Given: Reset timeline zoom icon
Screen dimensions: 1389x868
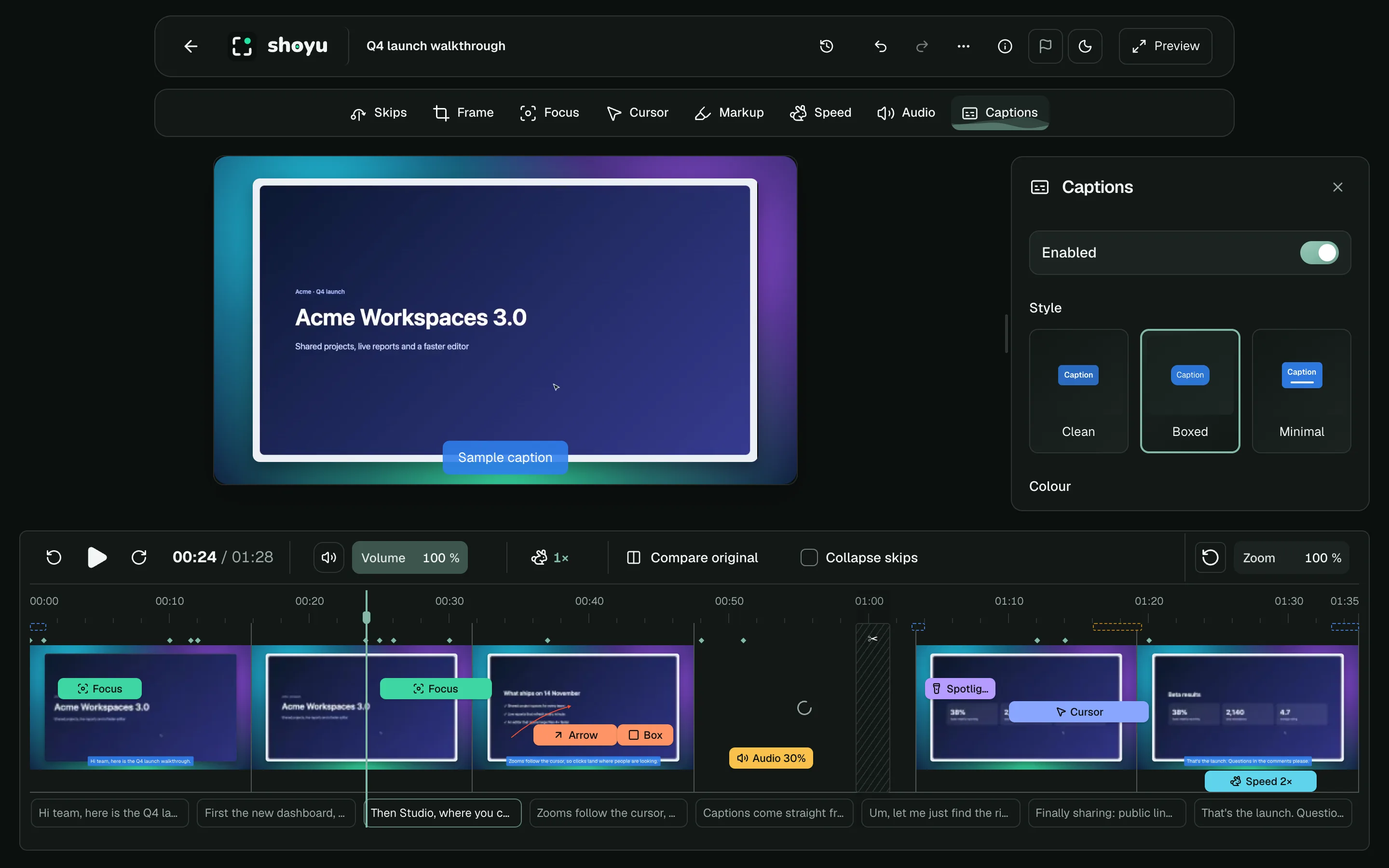Looking at the screenshot, I should tap(1210, 557).
